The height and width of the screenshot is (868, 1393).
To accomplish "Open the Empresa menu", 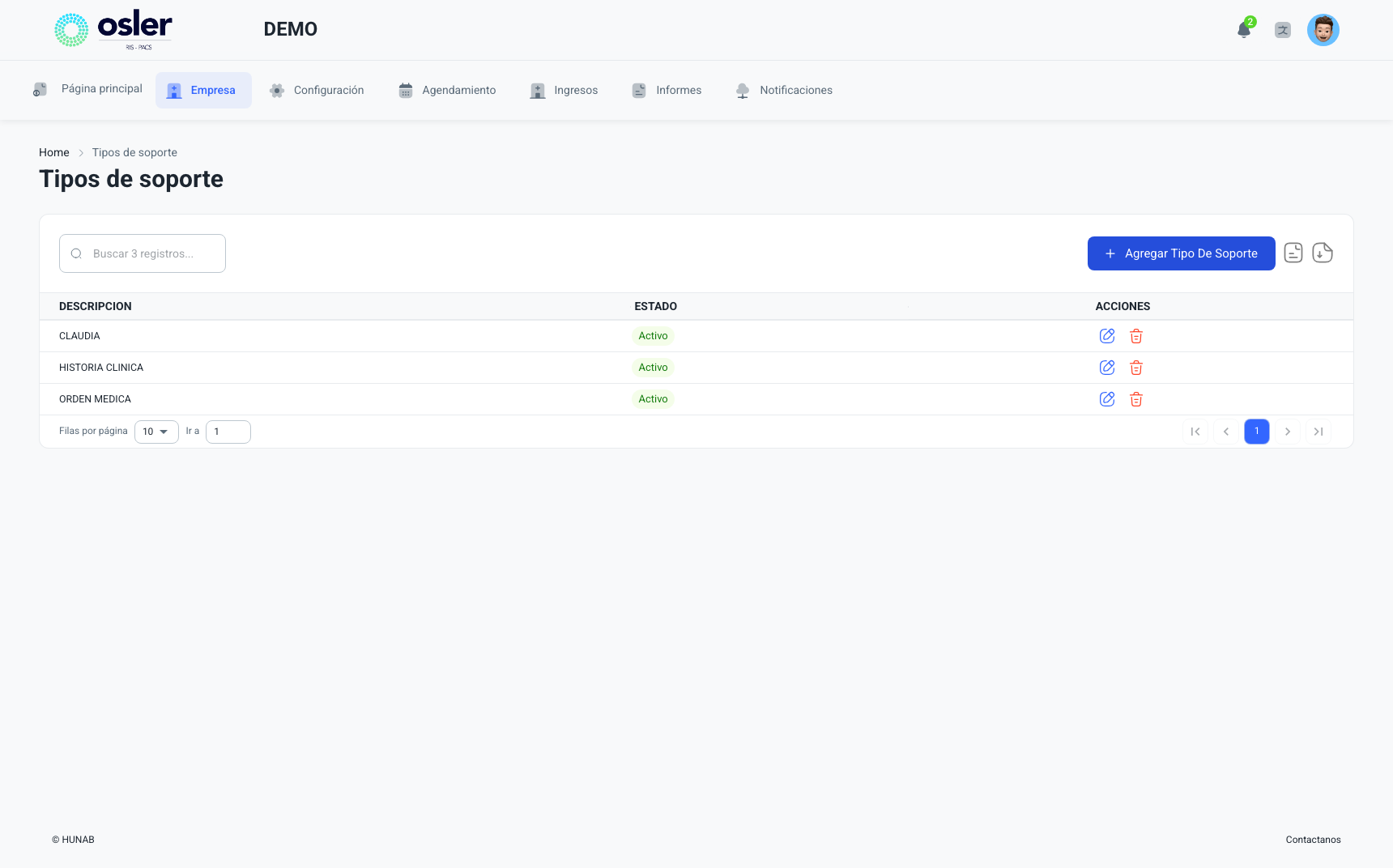I will [x=203, y=90].
